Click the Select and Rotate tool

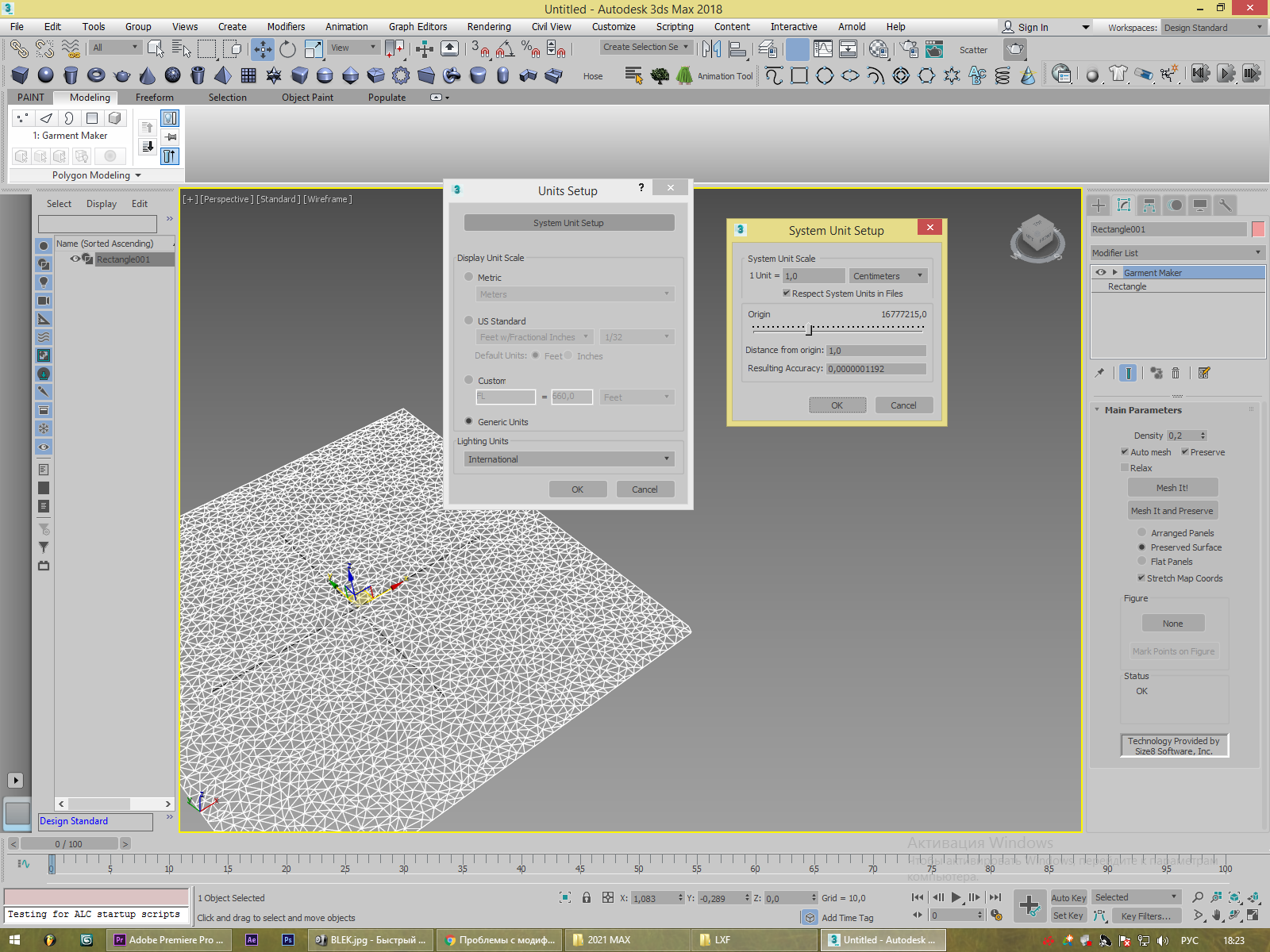tap(287, 49)
